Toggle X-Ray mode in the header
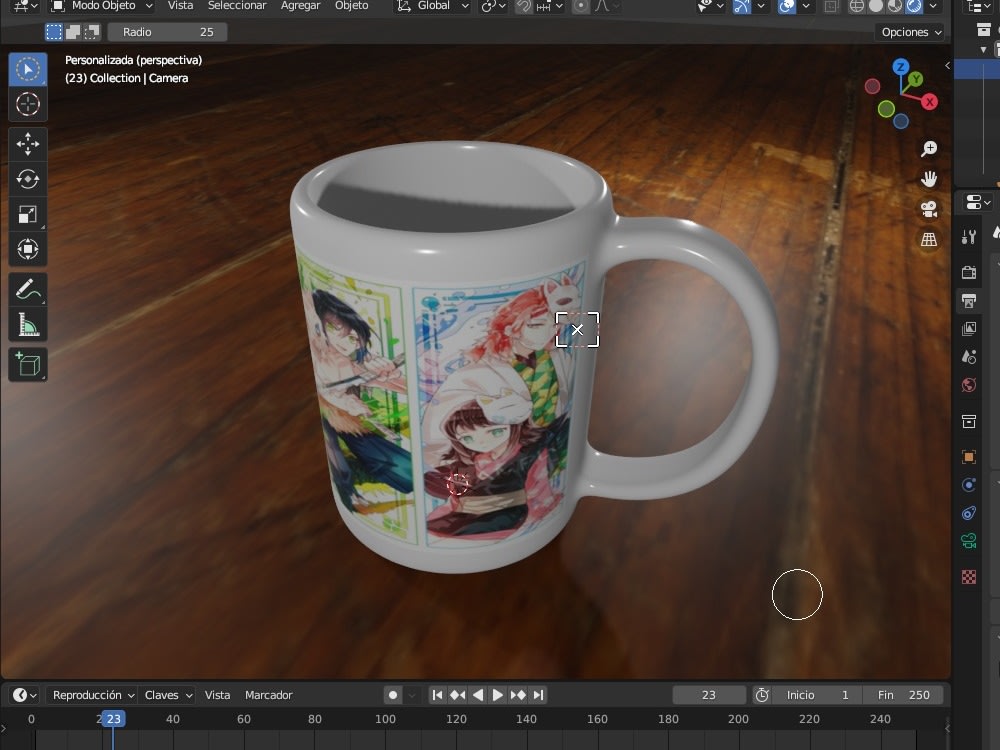Viewport: 1000px width, 750px height. pyautogui.click(x=832, y=6)
